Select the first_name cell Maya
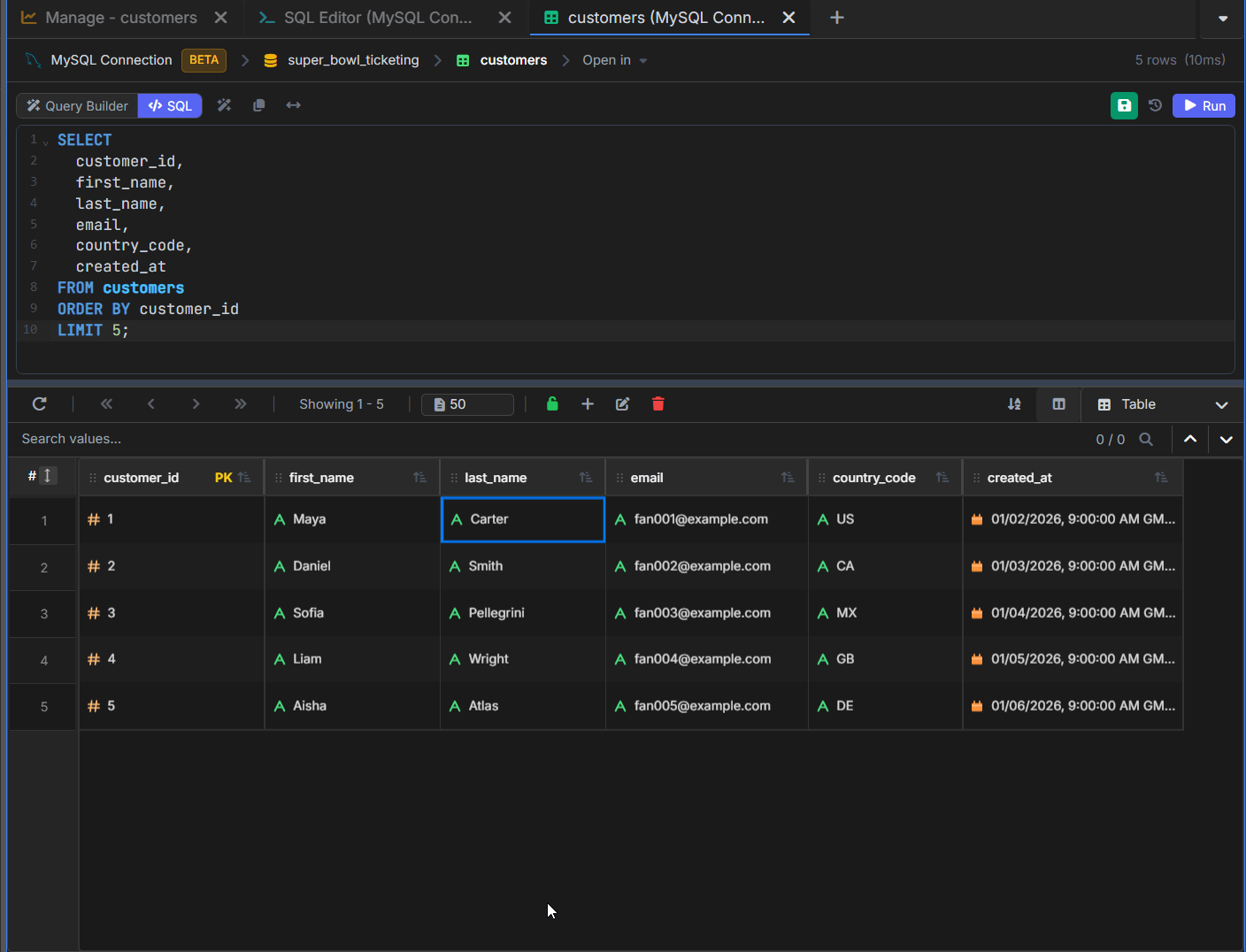 pyautogui.click(x=352, y=519)
